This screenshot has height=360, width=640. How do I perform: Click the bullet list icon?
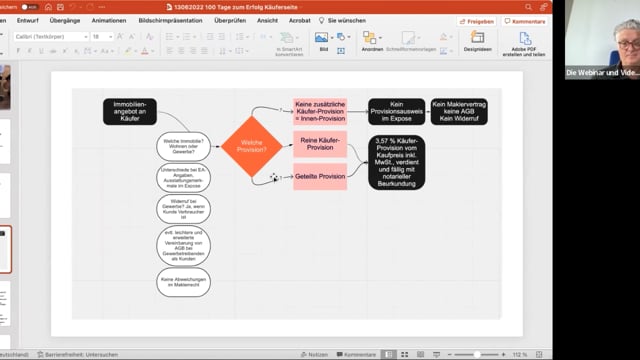[x=169, y=37]
